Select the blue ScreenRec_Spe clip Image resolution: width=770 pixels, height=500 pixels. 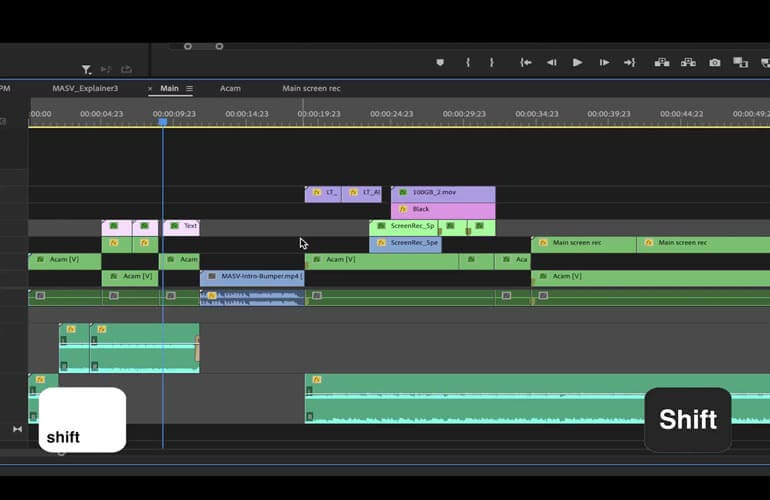point(405,244)
